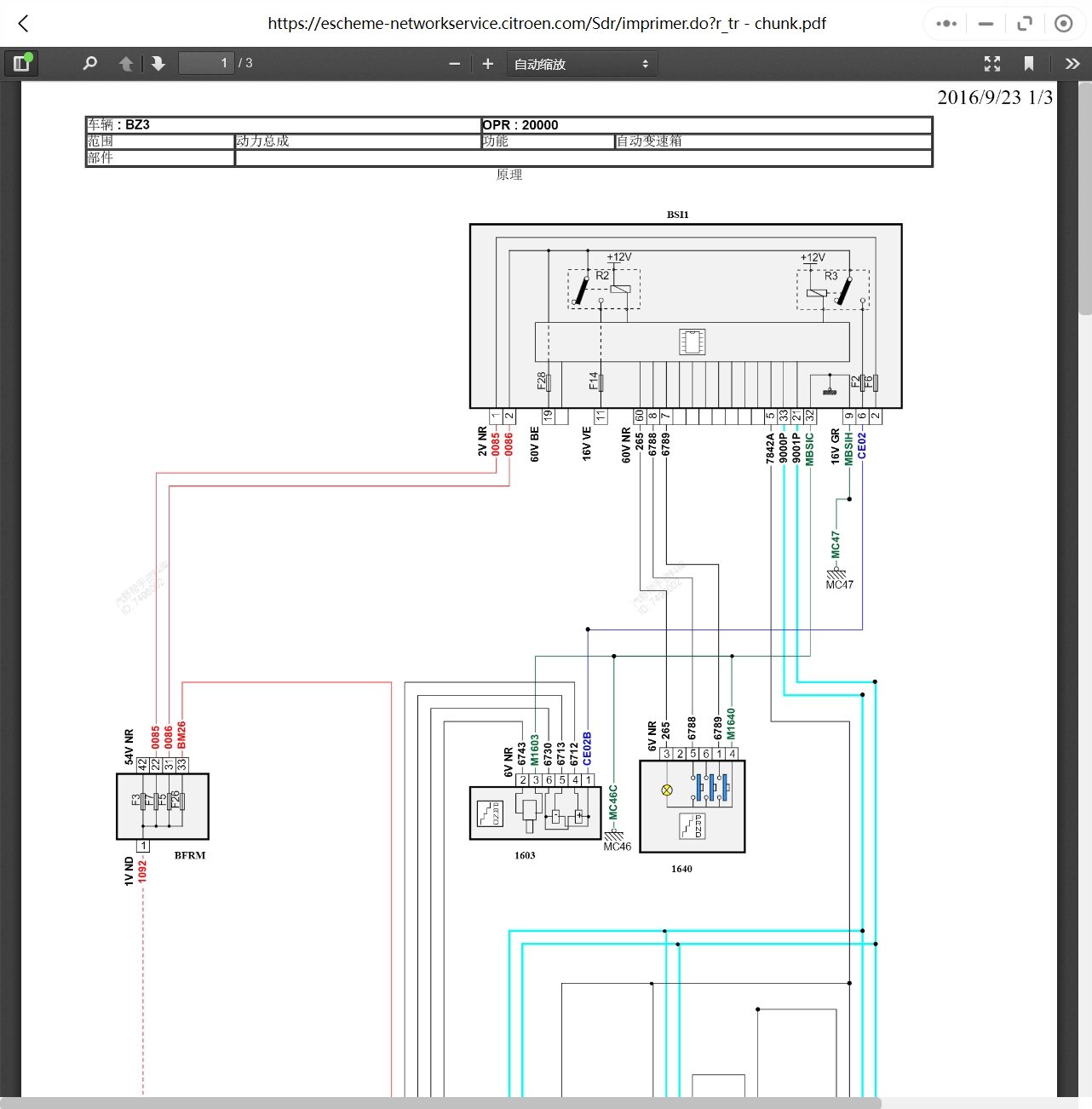Image resolution: width=1092 pixels, height=1109 pixels.
Task: Click the pop-out window icon
Action: (1025, 24)
